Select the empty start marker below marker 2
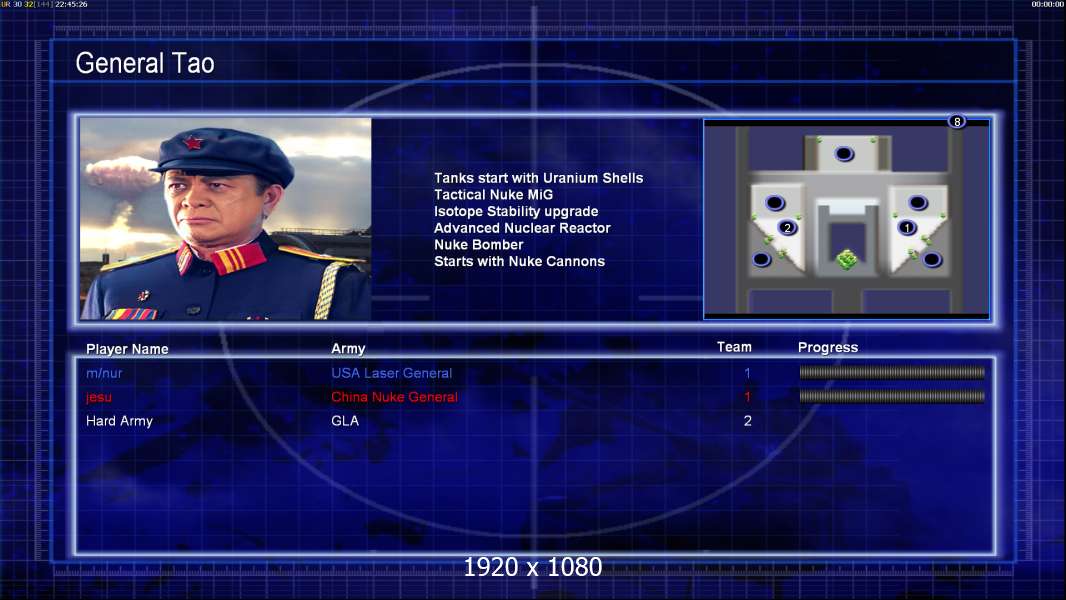Image resolution: width=1066 pixels, height=600 pixels. [x=761, y=259]
